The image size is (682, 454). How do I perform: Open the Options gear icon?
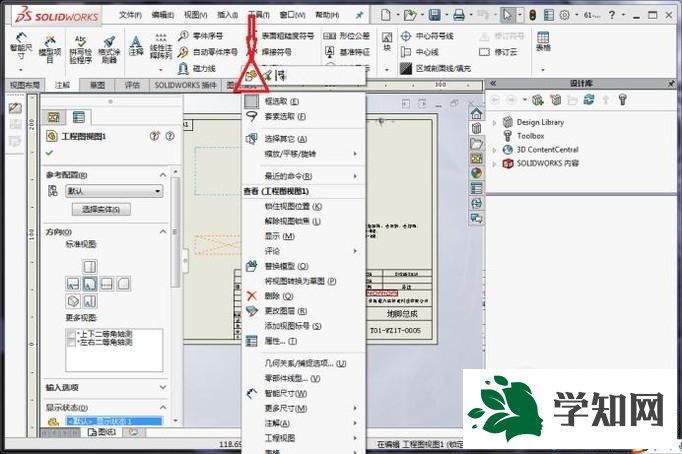pos(564,15)
